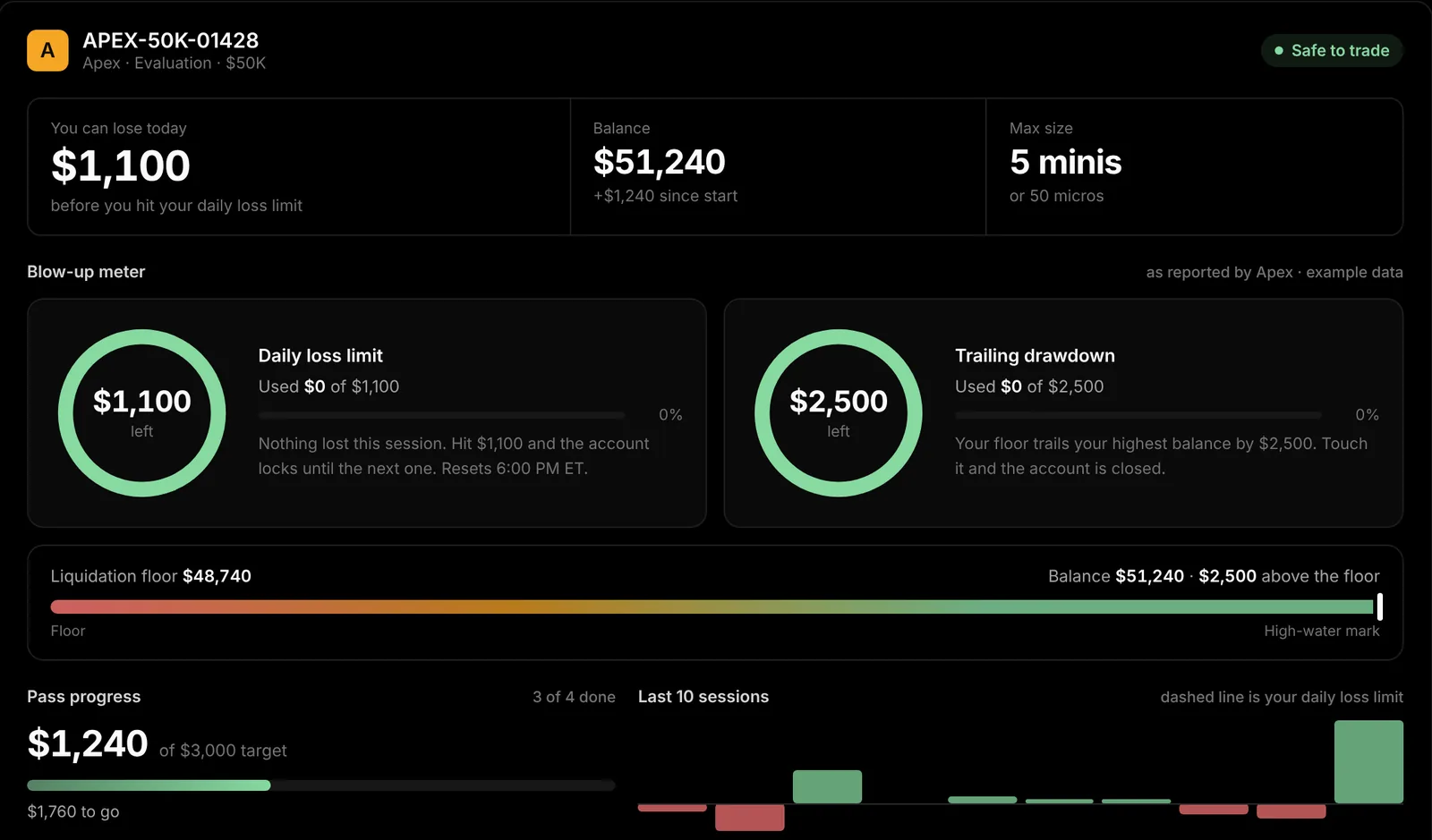Screen dimensions: 1432x840
Task: Click 'before you hit your daily loss limit'
Action: 176,206
